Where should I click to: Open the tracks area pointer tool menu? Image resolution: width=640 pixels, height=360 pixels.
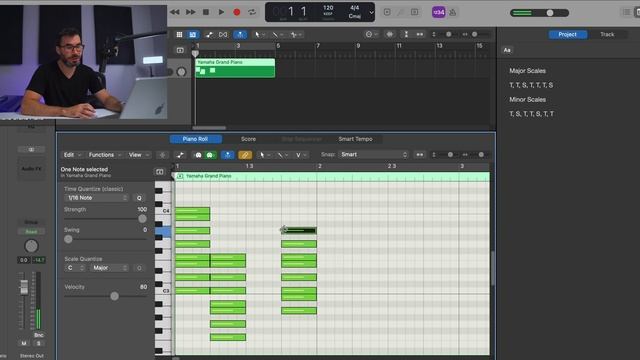(x=260, y=35)
